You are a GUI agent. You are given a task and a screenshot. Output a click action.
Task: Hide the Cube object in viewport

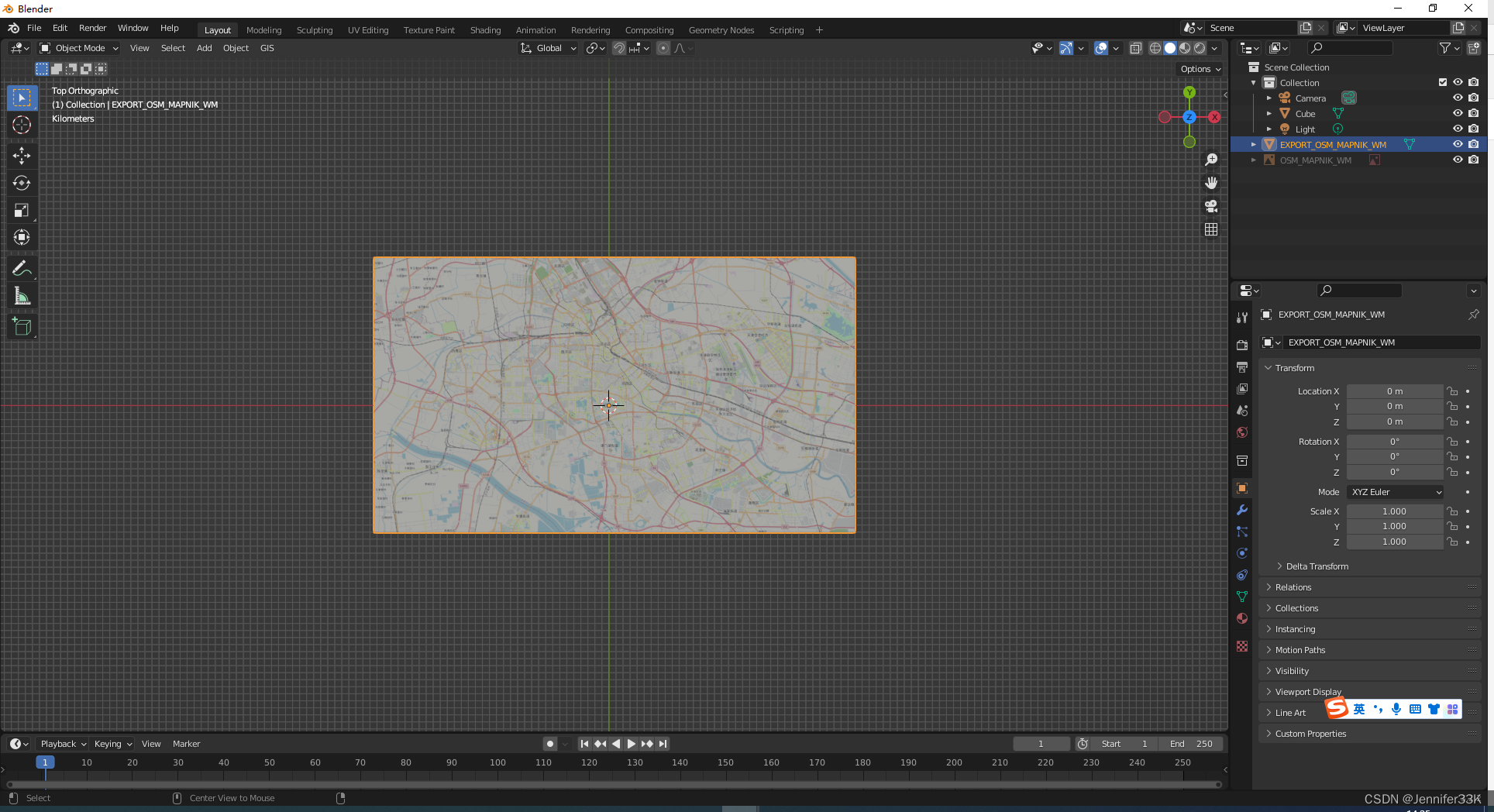[x=1458, y=113]
